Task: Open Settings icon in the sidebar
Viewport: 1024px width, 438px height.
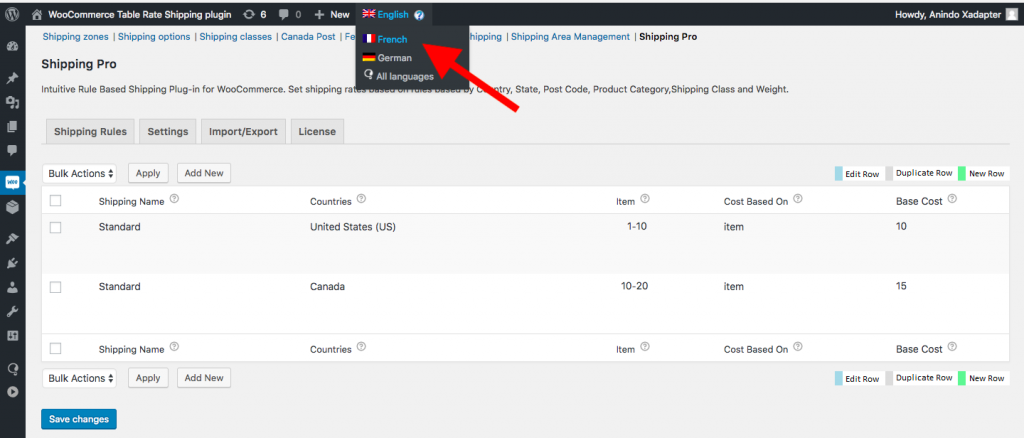Action: [x=12, y=336]
